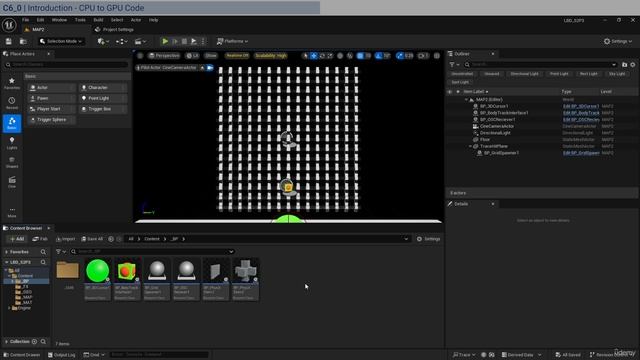Collapse the TraceHitPlane tree node

click(470, 146)
